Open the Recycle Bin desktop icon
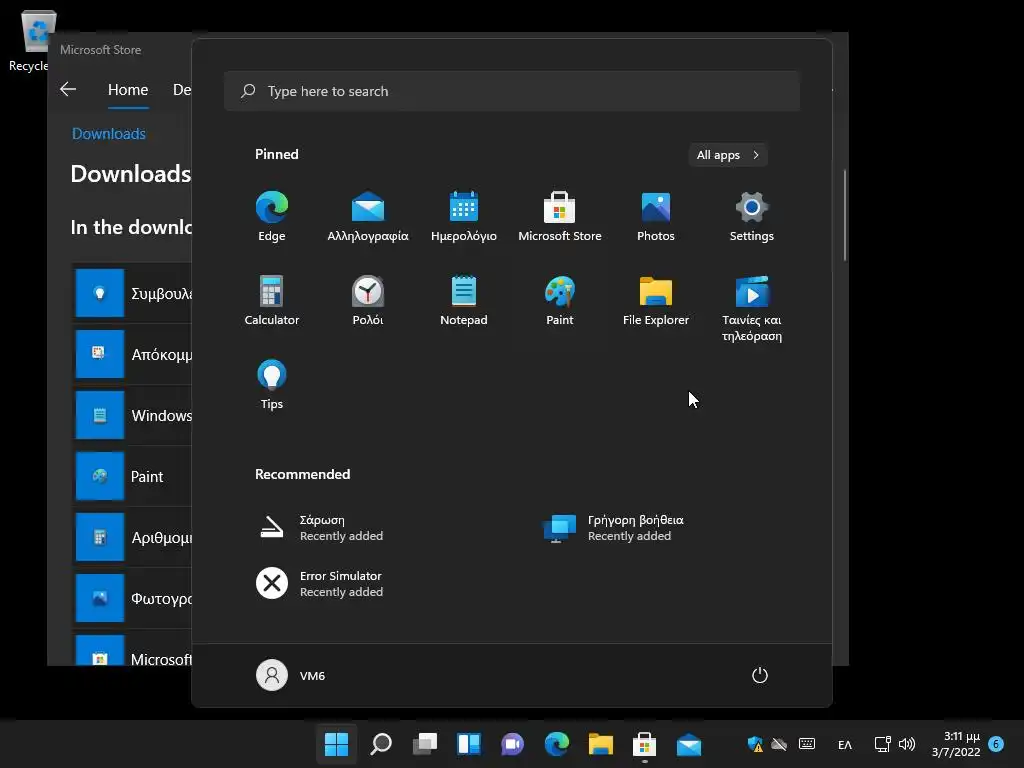The image size is (1024, 768). [37, 39]
